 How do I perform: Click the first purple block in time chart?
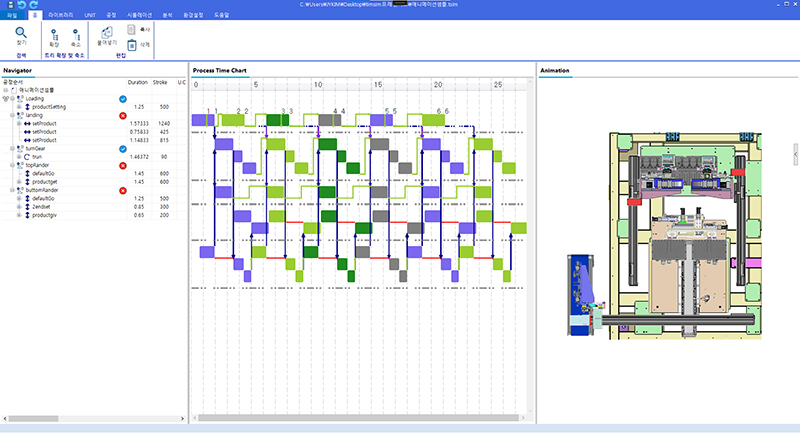click(202, 120)
